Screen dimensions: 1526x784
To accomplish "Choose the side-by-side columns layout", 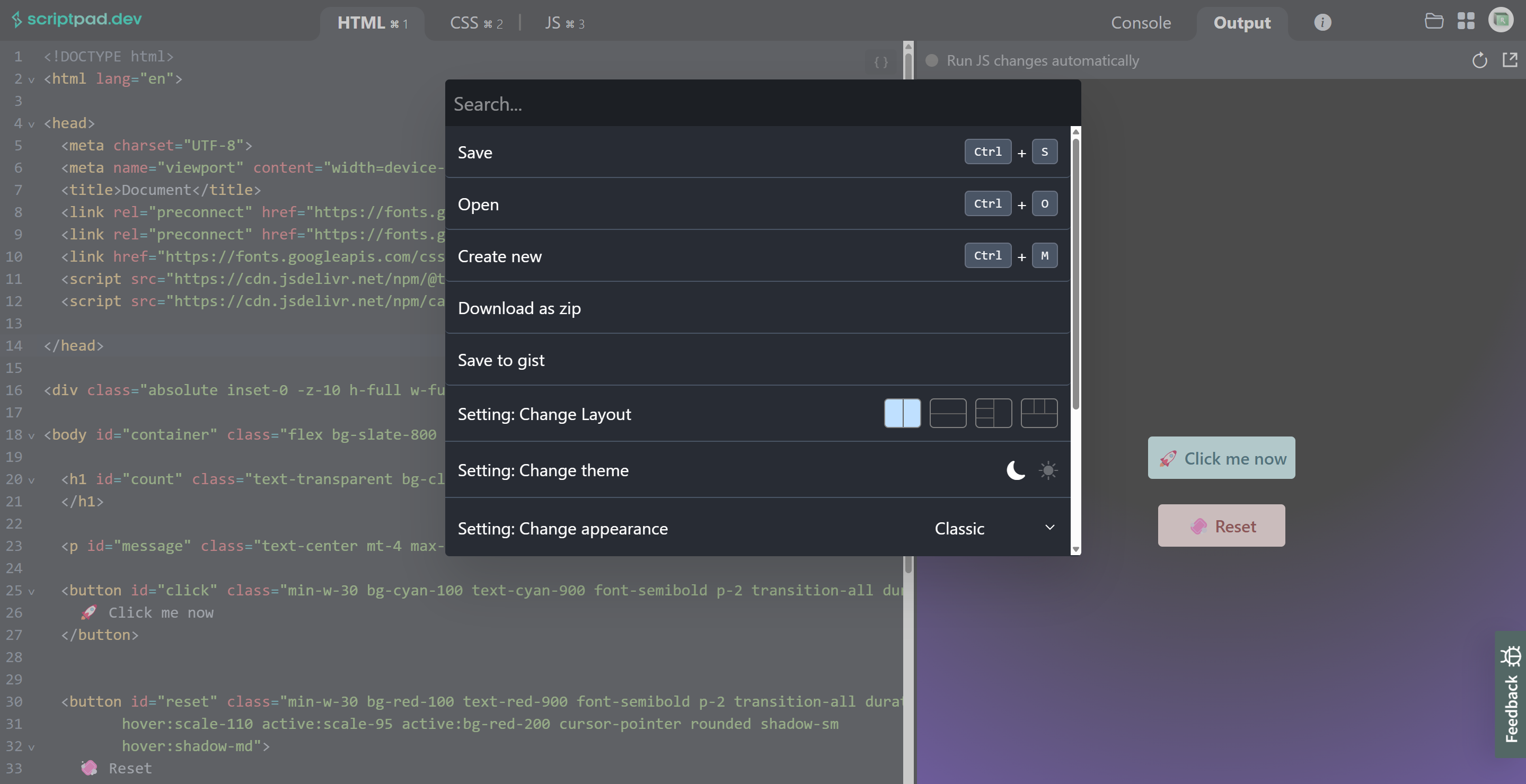I will click(902, 413).
